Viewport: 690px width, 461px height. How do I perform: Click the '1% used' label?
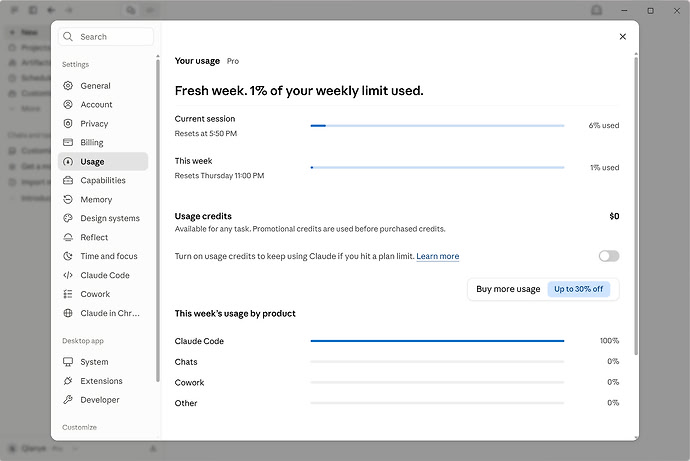(605, 168)
